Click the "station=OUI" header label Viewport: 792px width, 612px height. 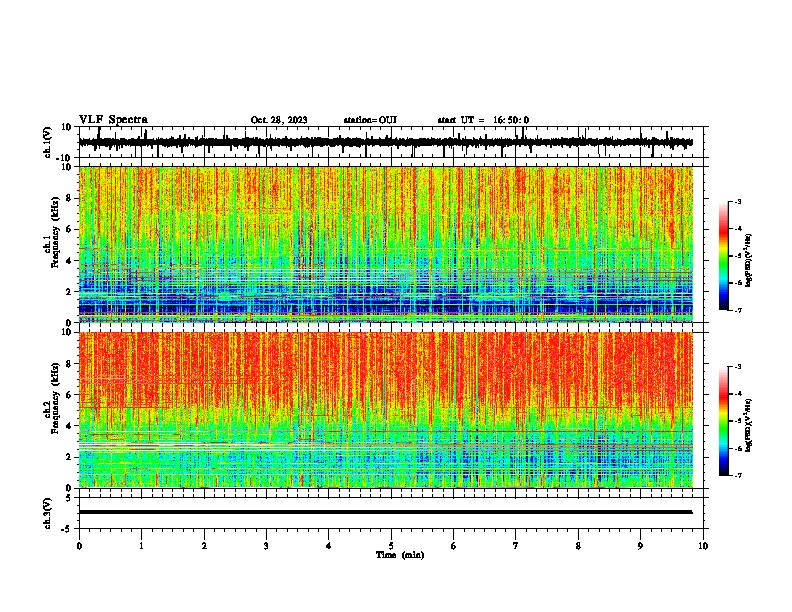point(370,120)
